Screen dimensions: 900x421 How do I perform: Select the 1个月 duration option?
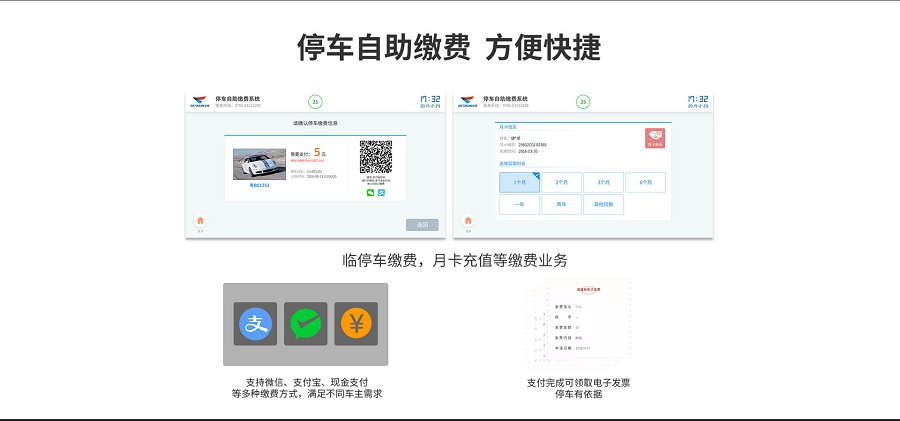coord(519,182)
